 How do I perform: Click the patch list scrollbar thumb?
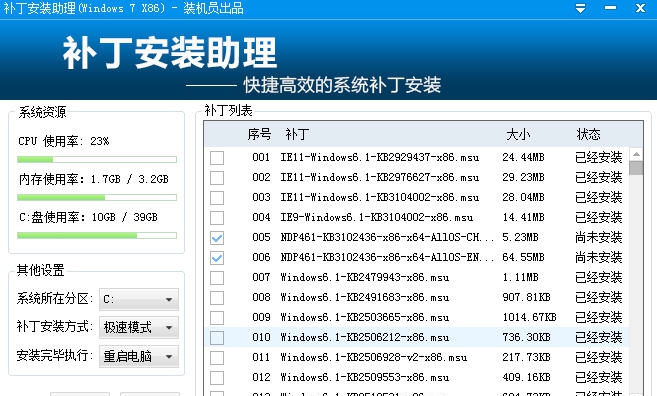tap(636, 168)
